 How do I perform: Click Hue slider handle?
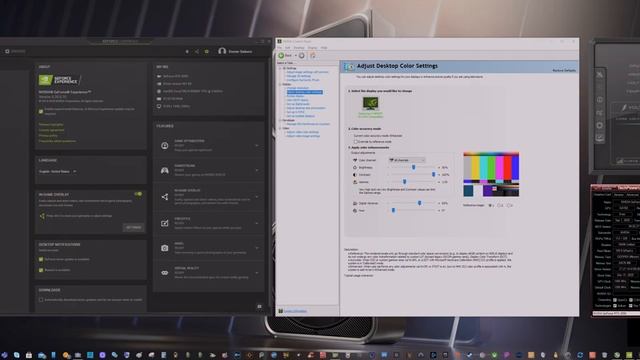pyautogui.click(x=393, y=210)
